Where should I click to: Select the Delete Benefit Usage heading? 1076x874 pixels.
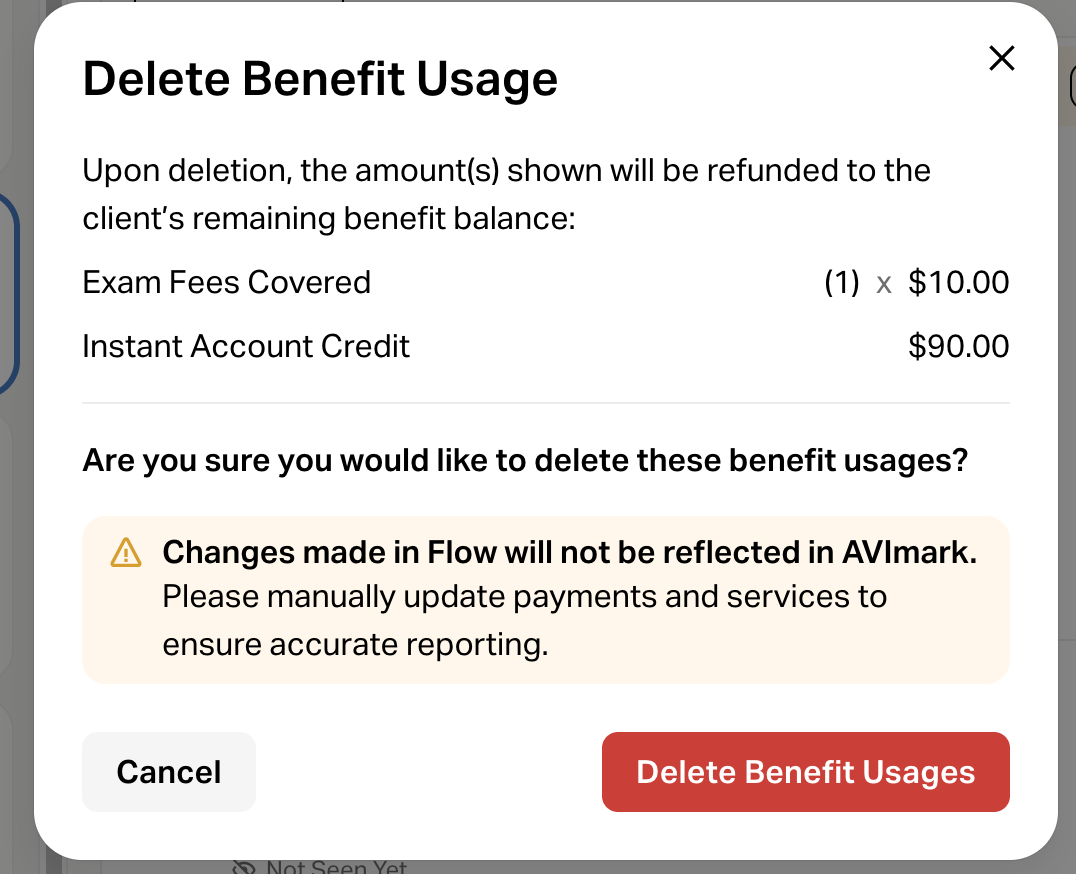coord(320,79)
